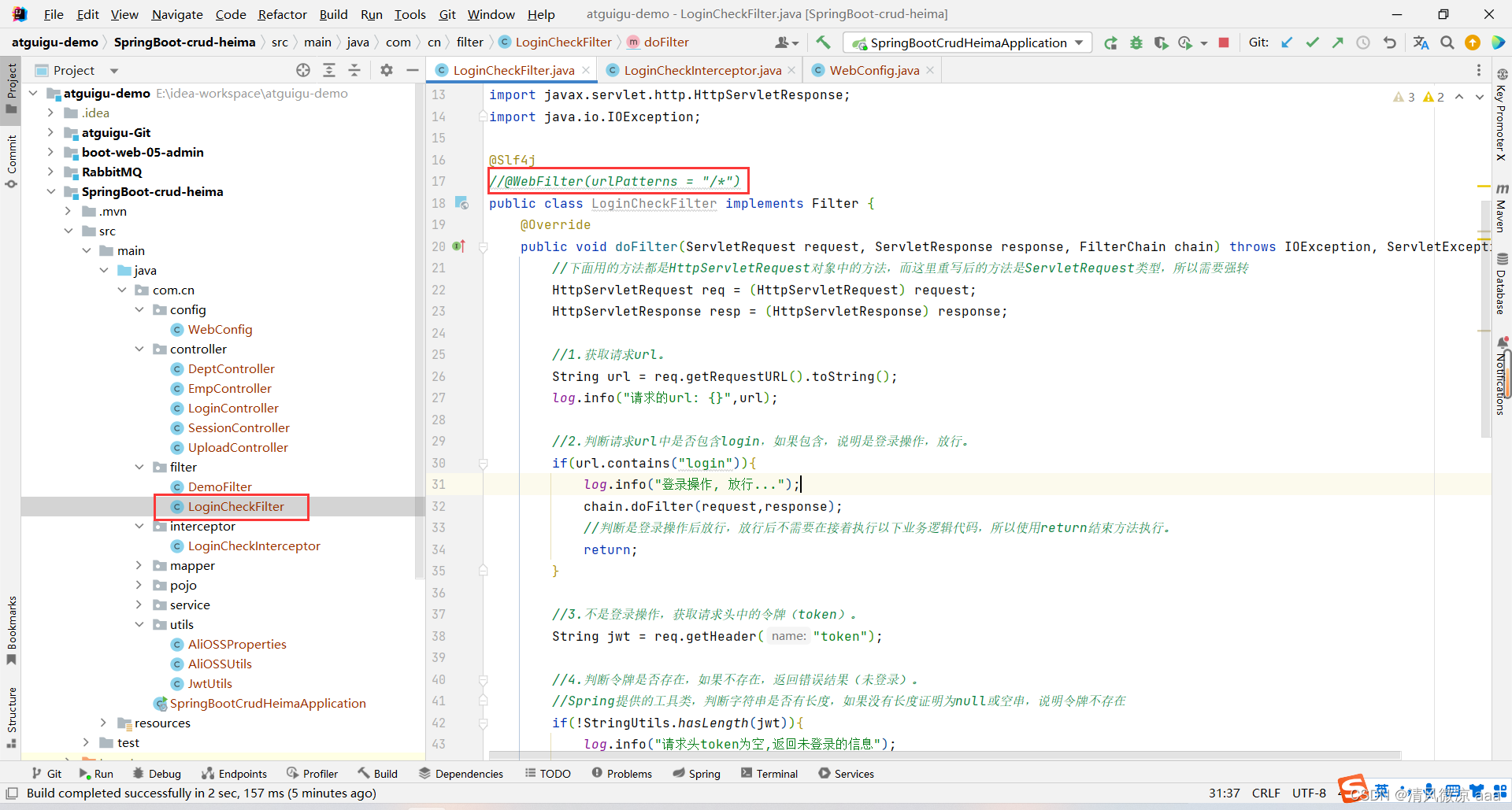Open the Terminal tool window
The width and height of the screenshot is (1512, 810).
(769, 774)
